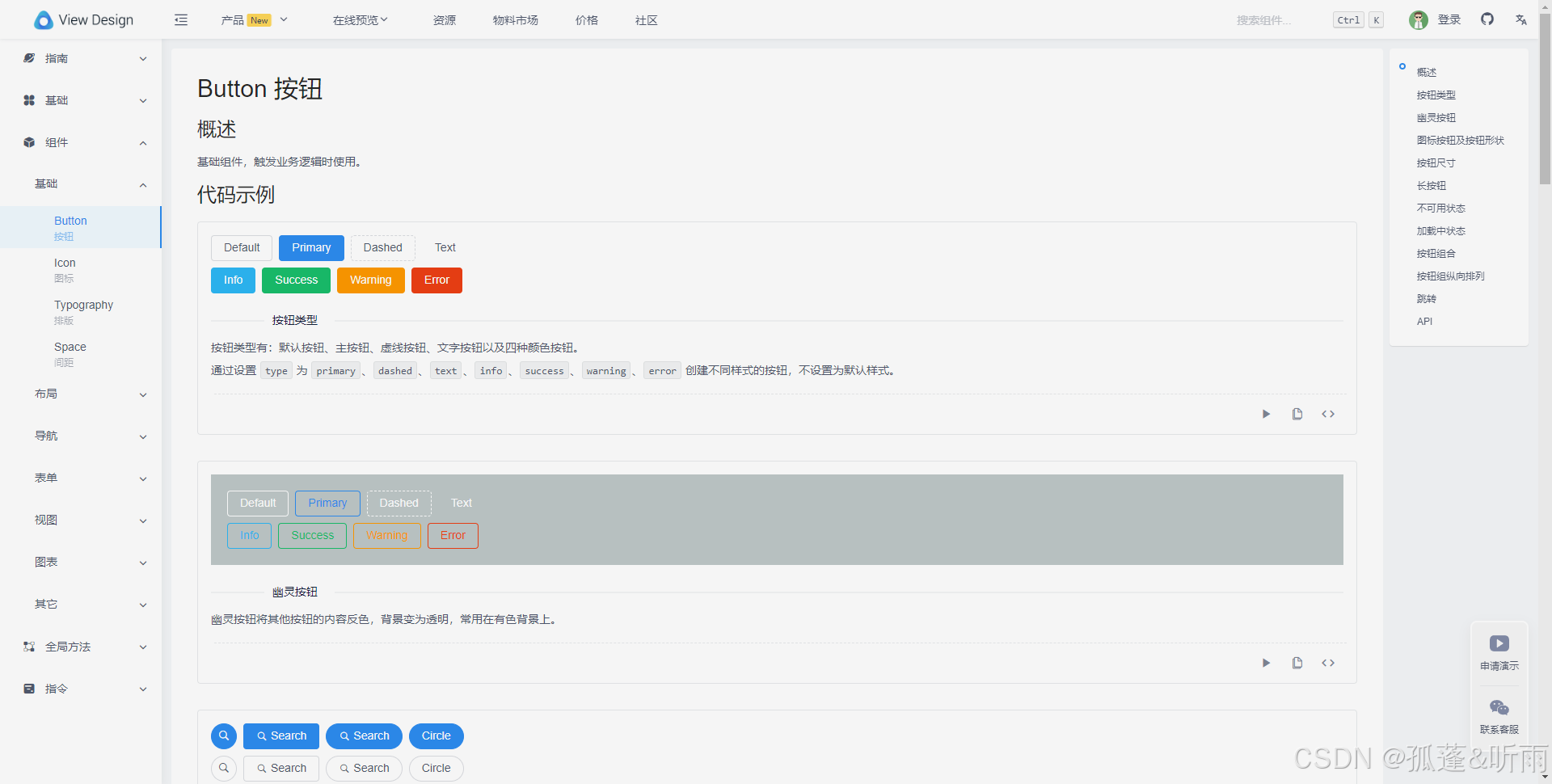
Task: Click the blue circular search icon button
Action: point(224,736)
